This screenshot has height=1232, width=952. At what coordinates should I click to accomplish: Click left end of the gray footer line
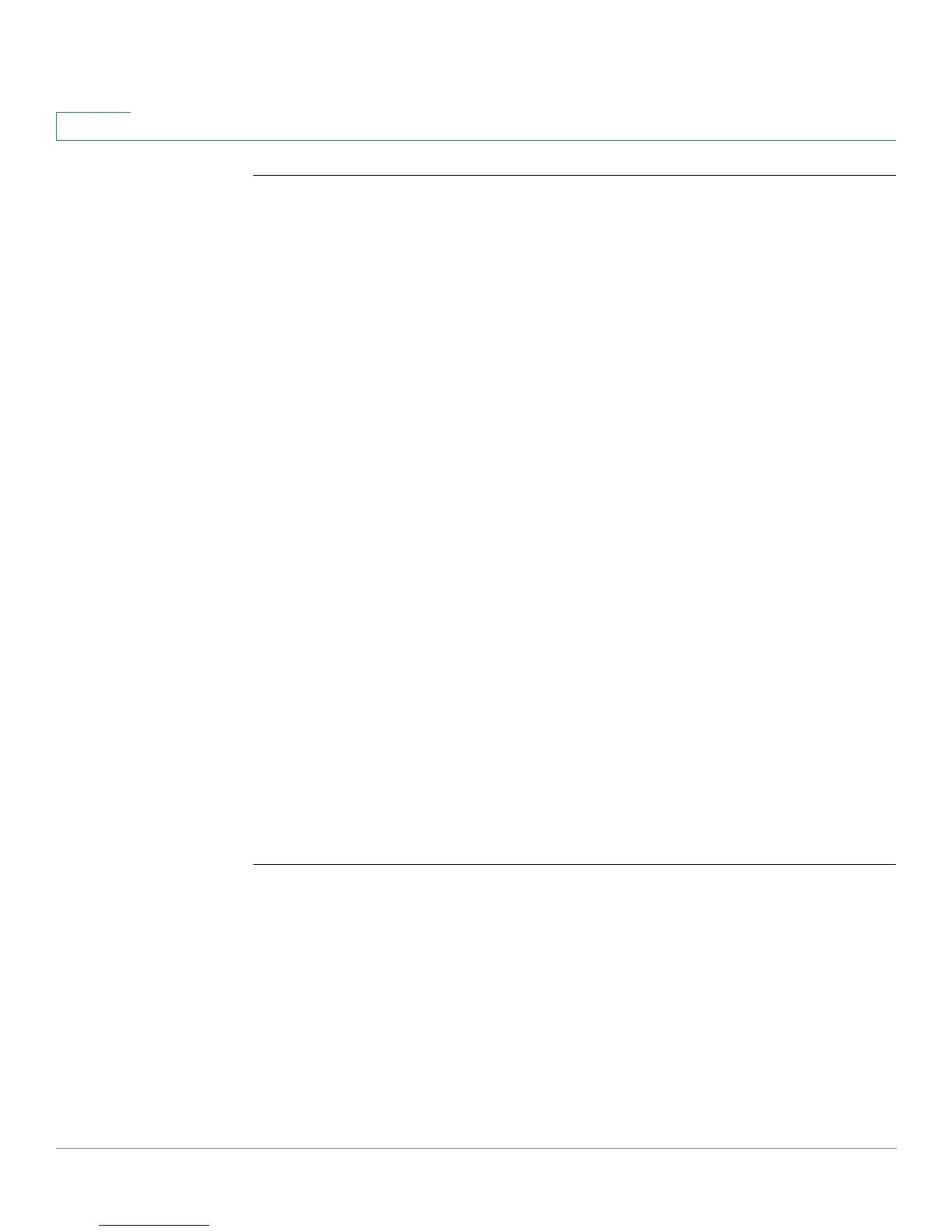coord(59,1148)
